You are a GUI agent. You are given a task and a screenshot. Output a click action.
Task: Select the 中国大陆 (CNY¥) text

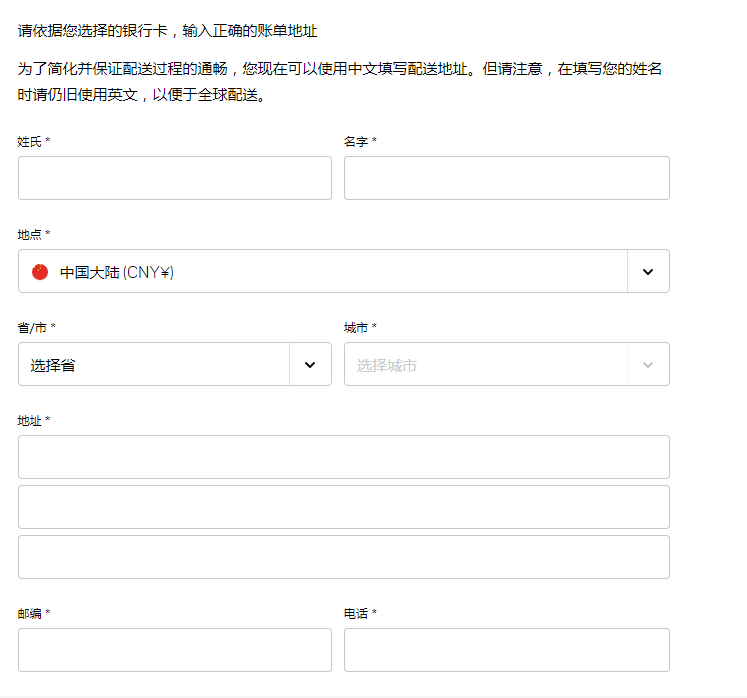[x=117, y=272]
